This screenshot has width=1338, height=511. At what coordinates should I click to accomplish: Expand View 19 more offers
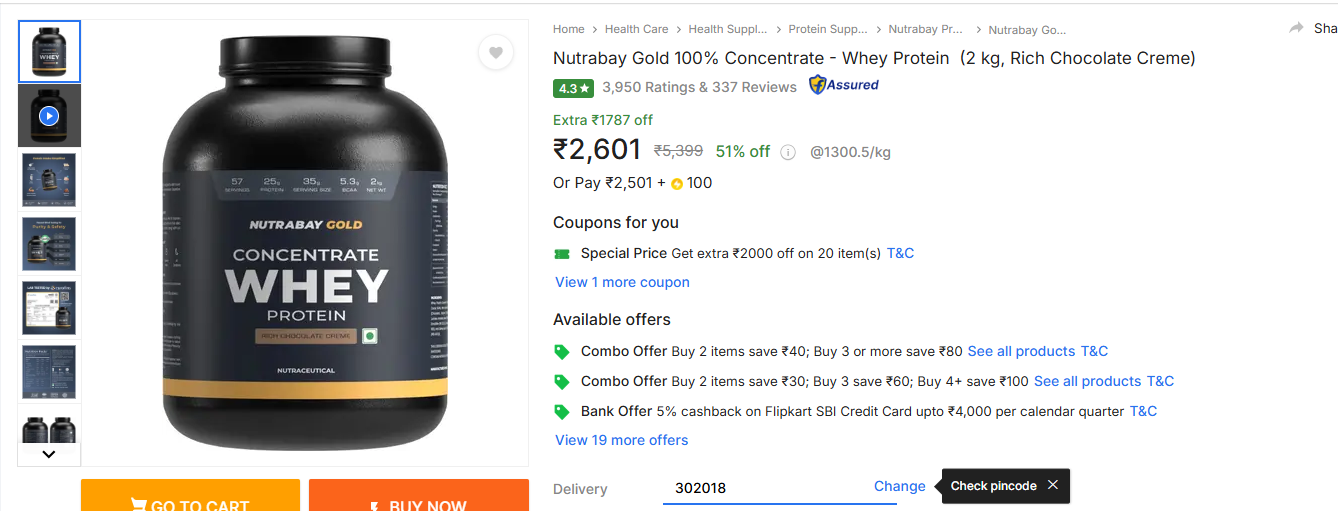(x=622, y=440)
